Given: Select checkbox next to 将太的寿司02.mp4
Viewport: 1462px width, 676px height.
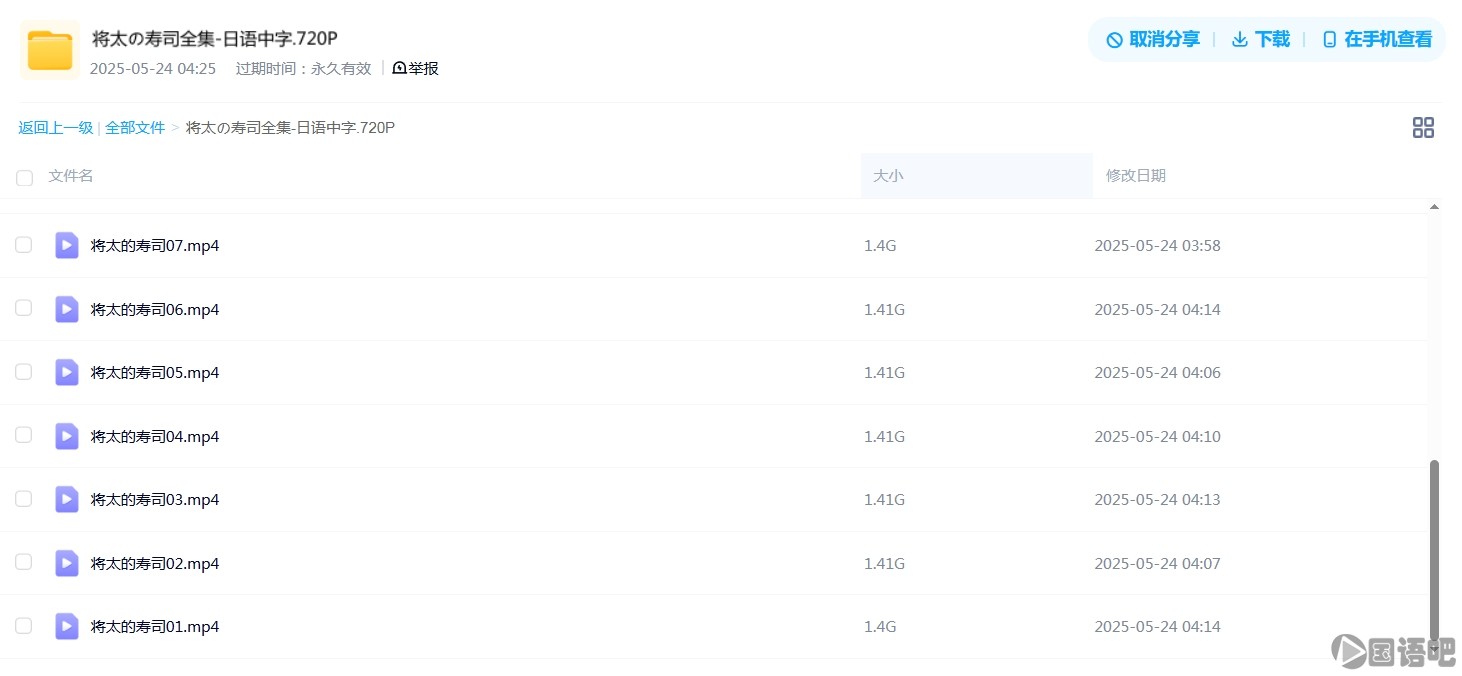Looking at the screenshot, I should (24, 562).
